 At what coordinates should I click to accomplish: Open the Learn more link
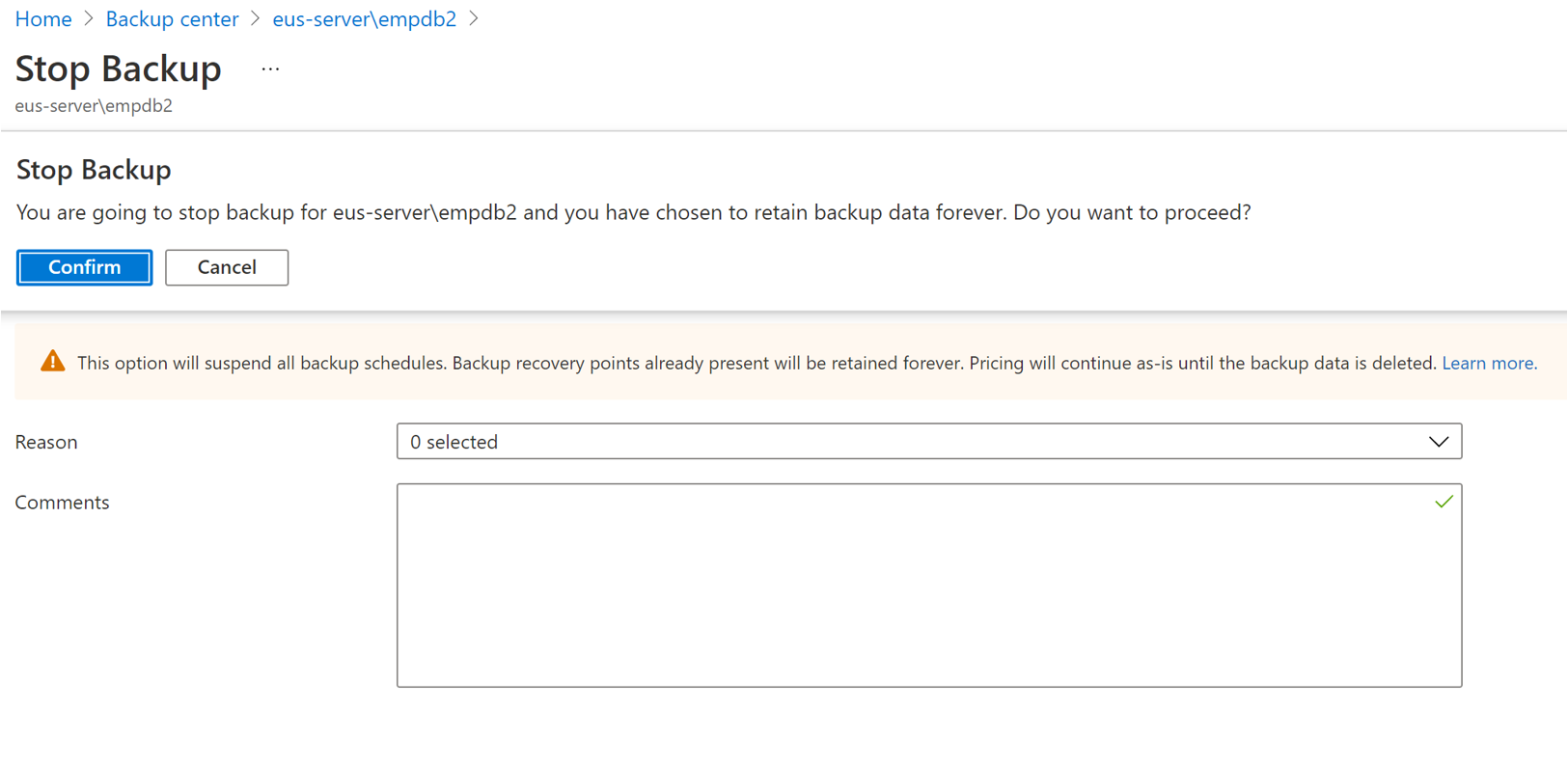click(1487, 363)
